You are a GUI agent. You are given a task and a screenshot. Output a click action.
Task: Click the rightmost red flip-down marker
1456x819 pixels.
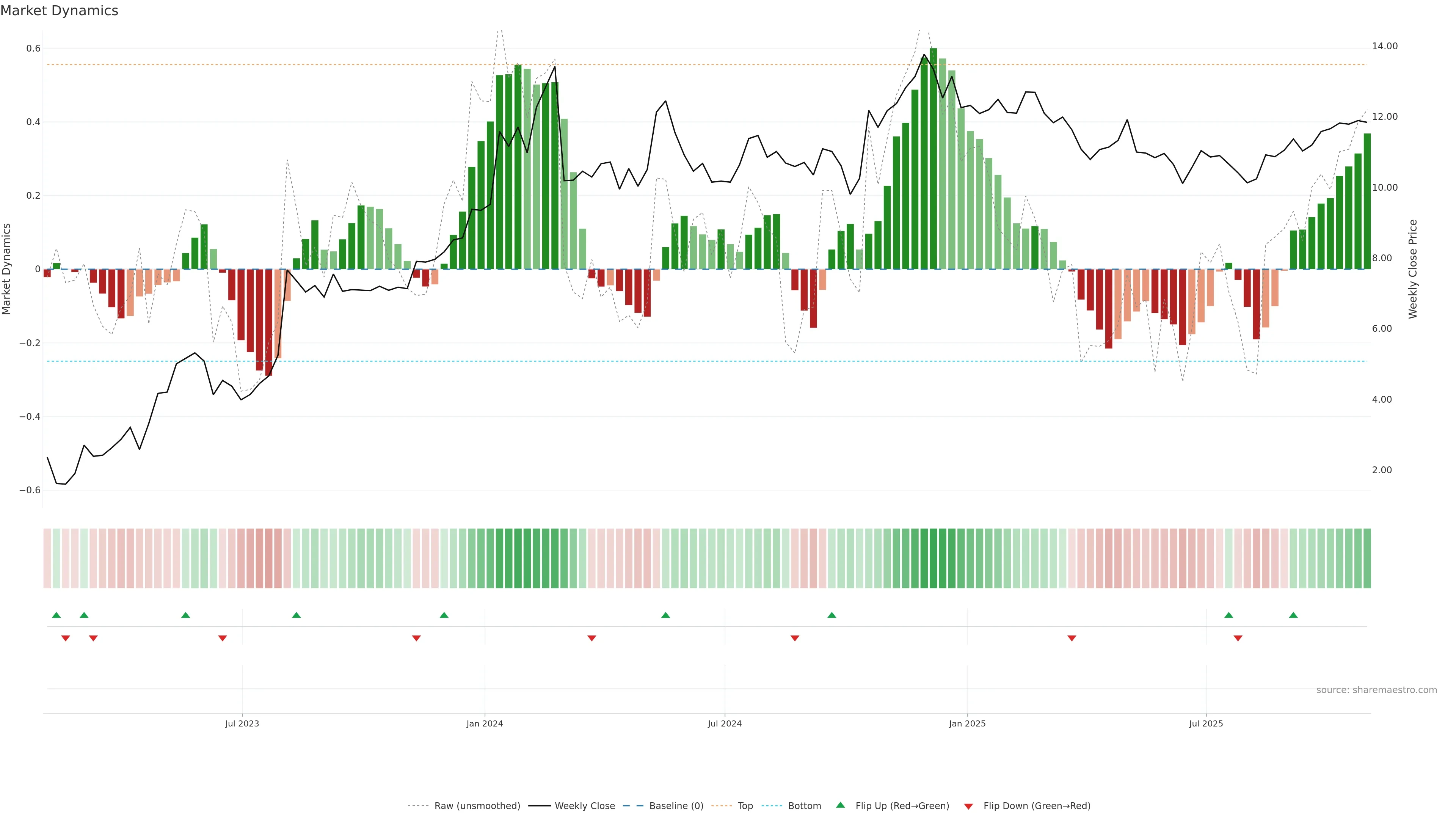[1238, 638]
